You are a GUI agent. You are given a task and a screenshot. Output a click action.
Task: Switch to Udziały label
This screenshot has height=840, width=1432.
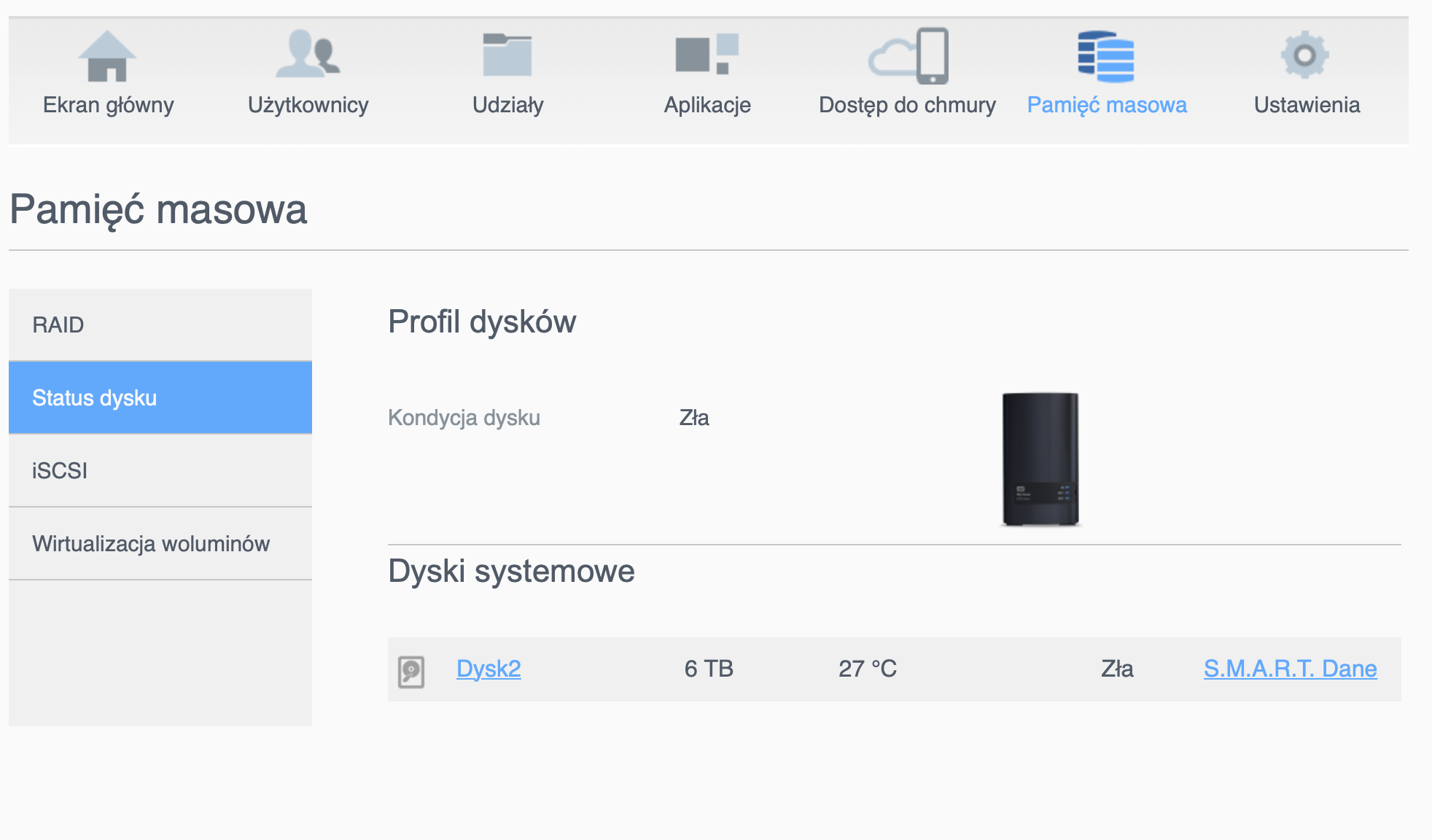(x=508, y=105)
